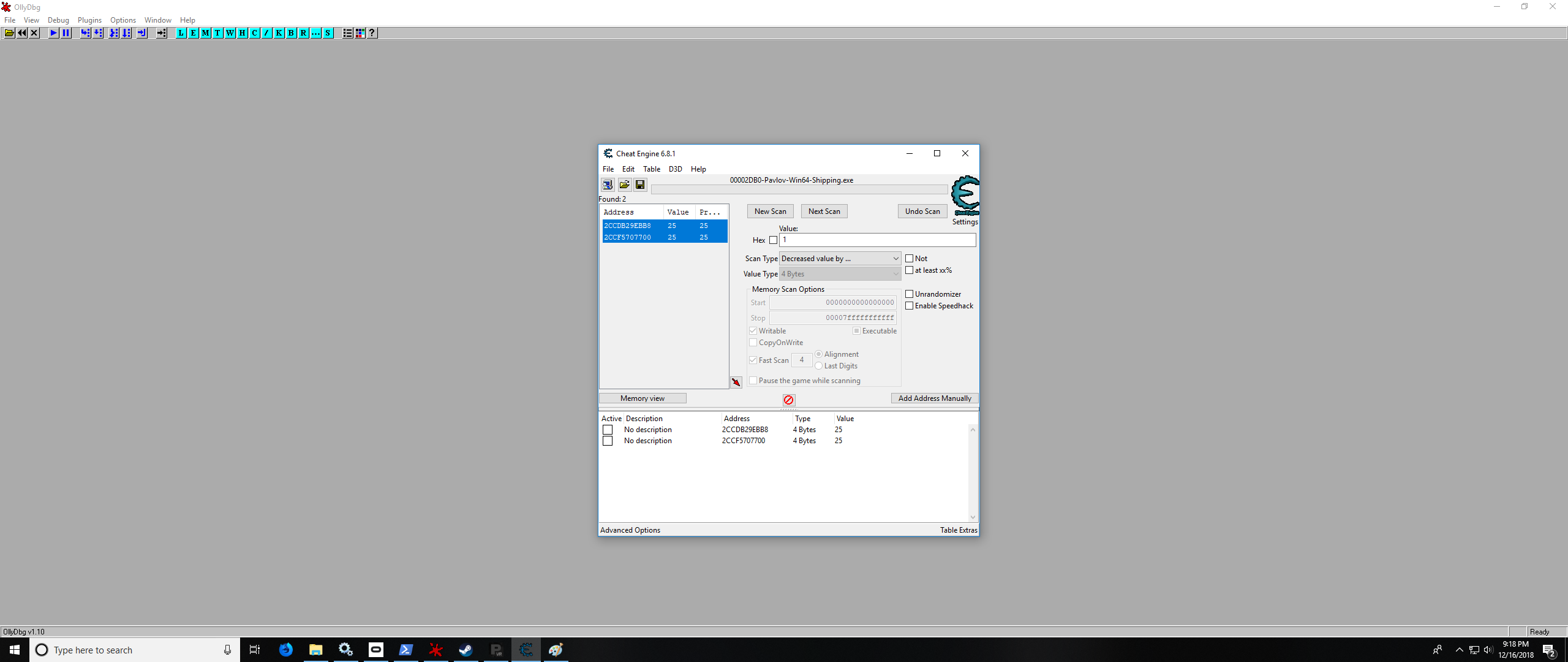This screenshot has height=662, width=1568.
Task: Open Steam from the taskbar
Action: (x=466, y=650)
